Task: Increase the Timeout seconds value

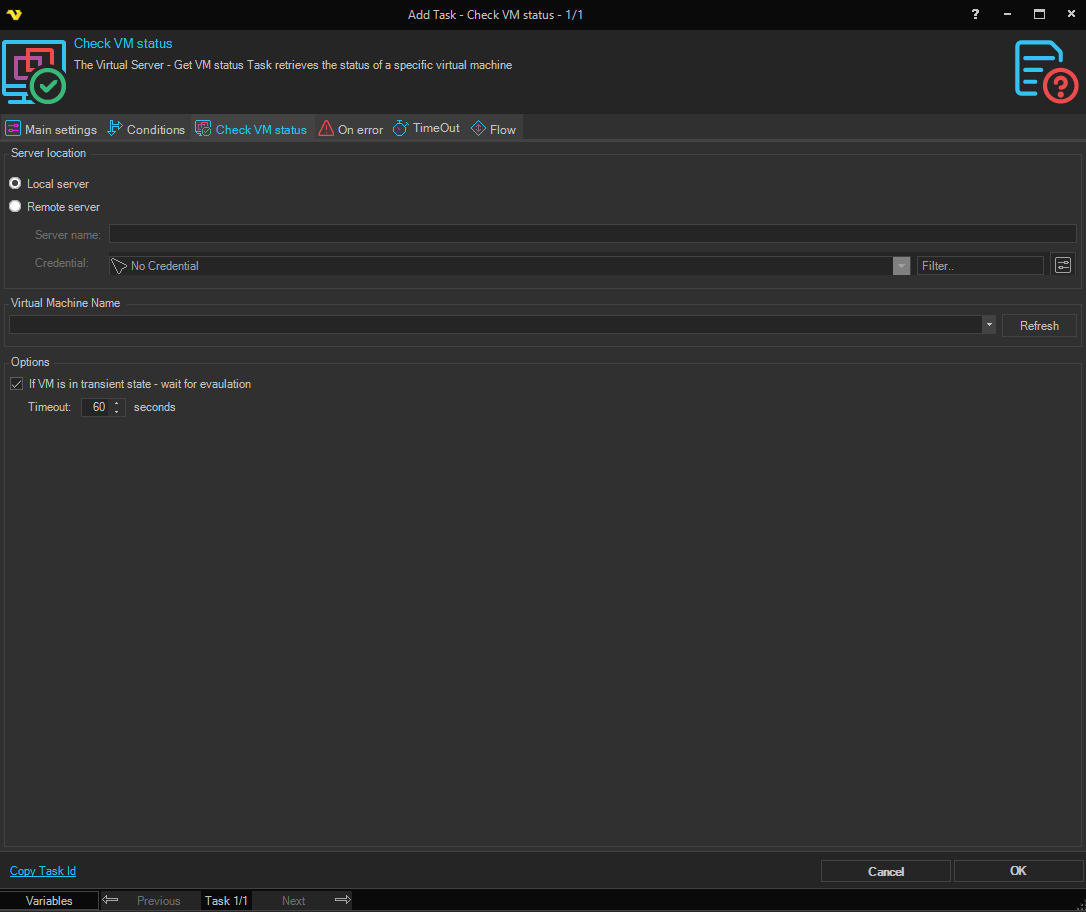Action: tap(117, 403)
